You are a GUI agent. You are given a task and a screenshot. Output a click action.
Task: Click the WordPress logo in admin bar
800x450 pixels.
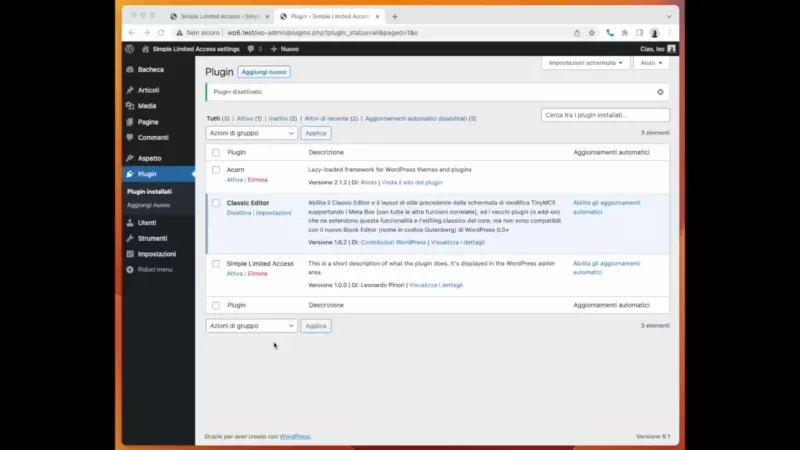click(129, 48)
